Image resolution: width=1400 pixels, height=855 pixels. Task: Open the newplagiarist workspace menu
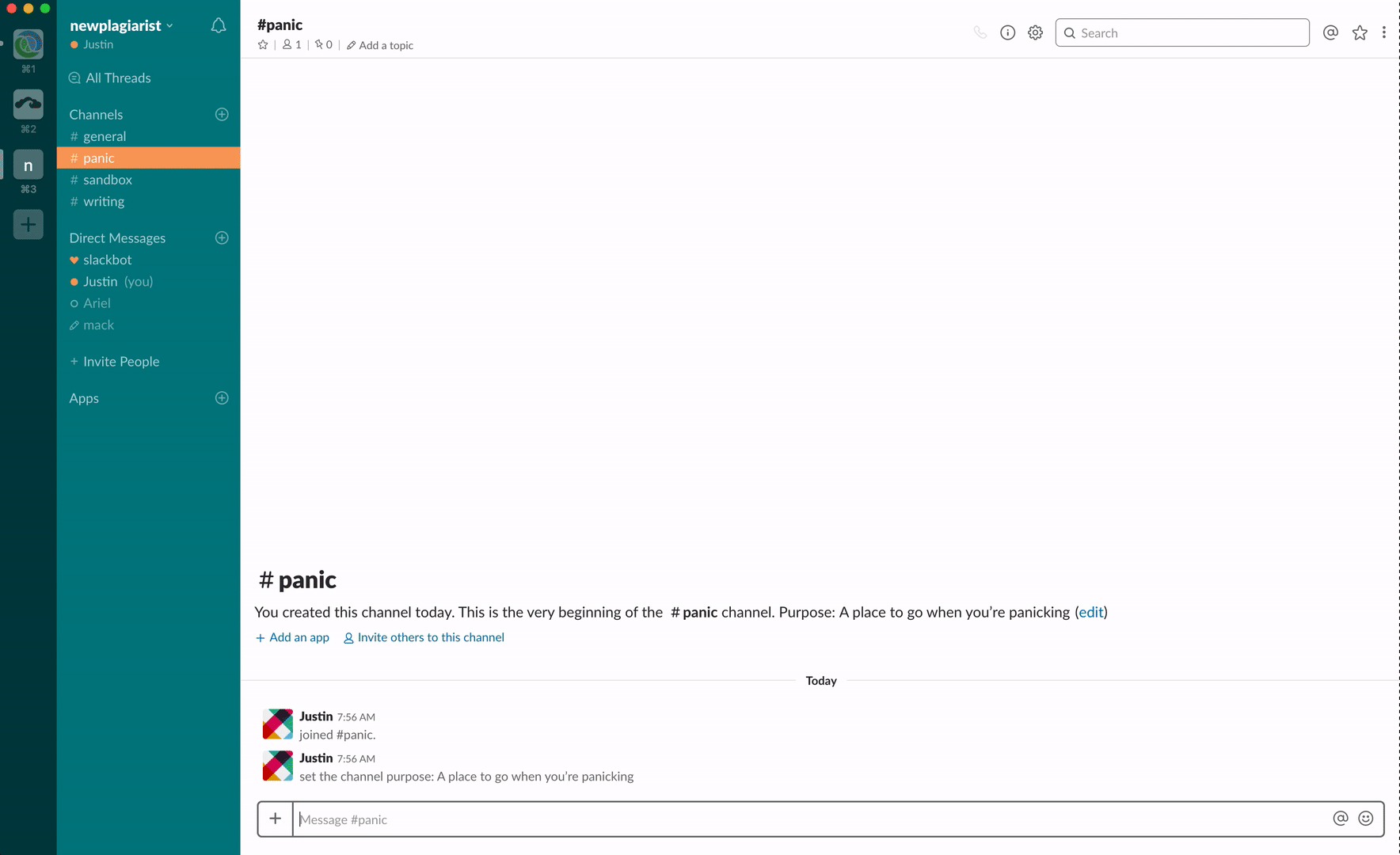click(121, 25)
